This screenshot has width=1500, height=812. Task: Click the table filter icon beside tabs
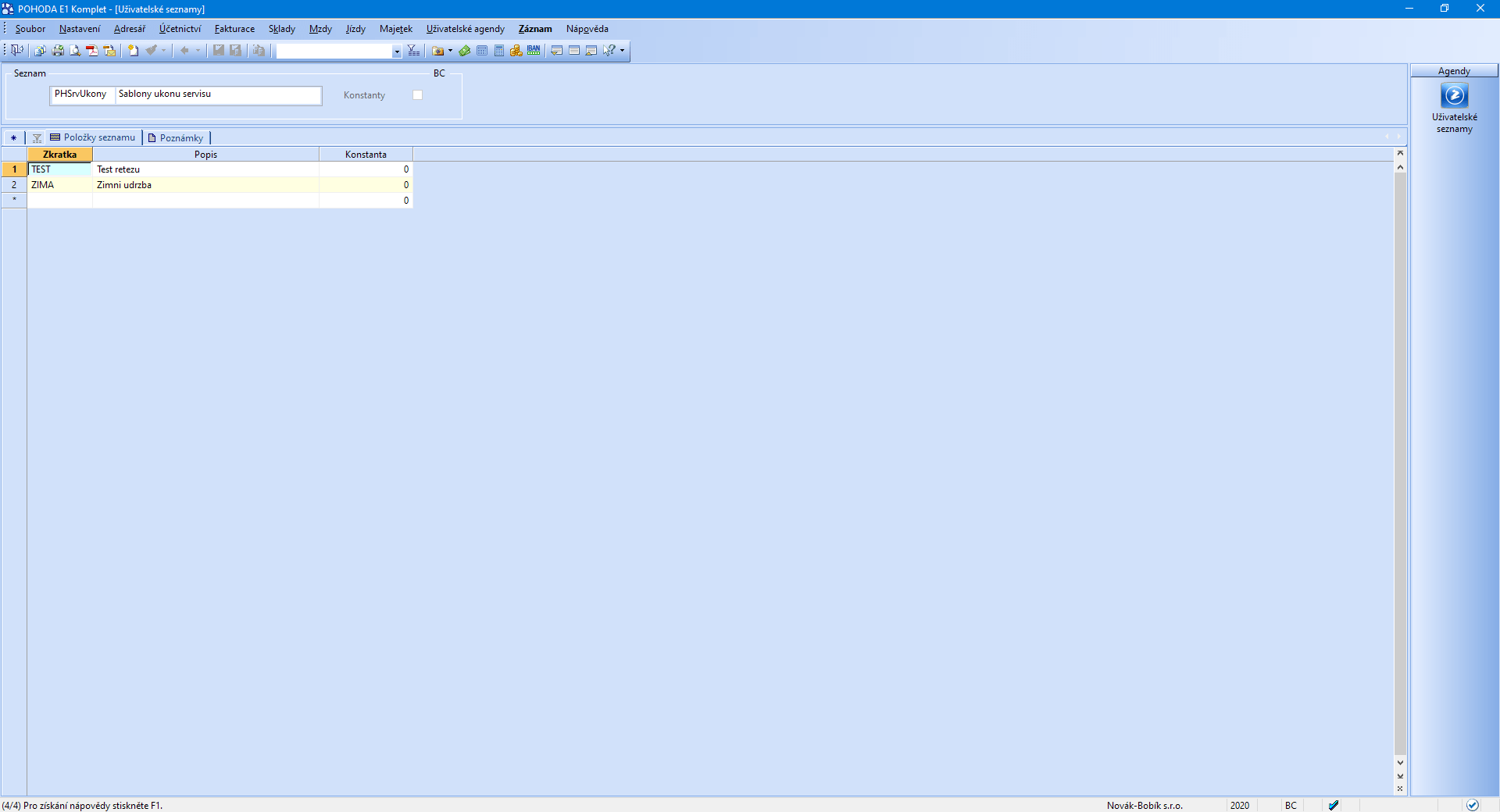pos(37,138)
